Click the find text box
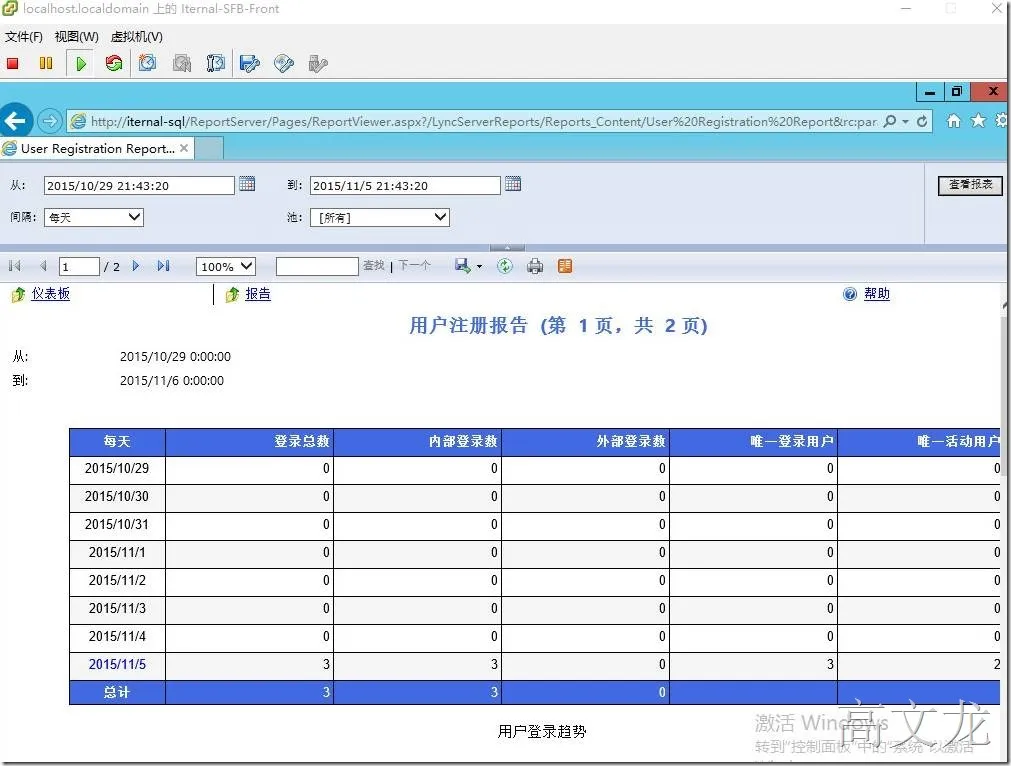The image size is (1011, 766). 317,266
